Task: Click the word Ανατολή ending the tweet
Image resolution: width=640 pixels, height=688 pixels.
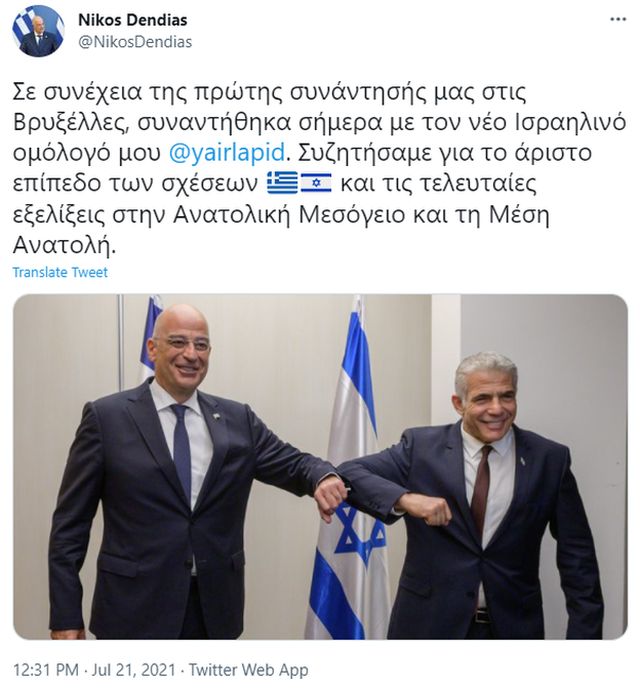Action: (x=64, y=245)
